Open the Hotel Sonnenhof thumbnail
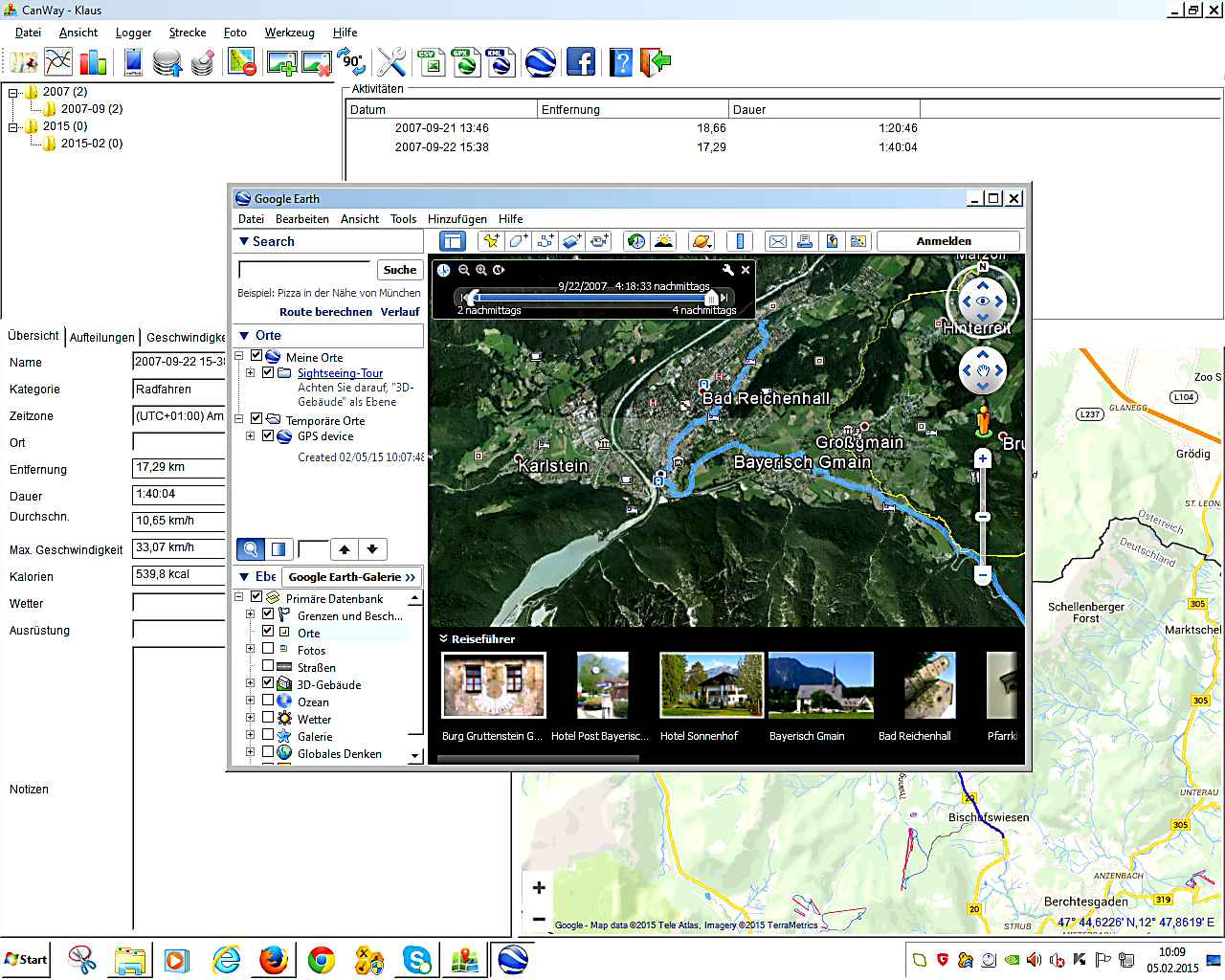 [x=711, y=685]
